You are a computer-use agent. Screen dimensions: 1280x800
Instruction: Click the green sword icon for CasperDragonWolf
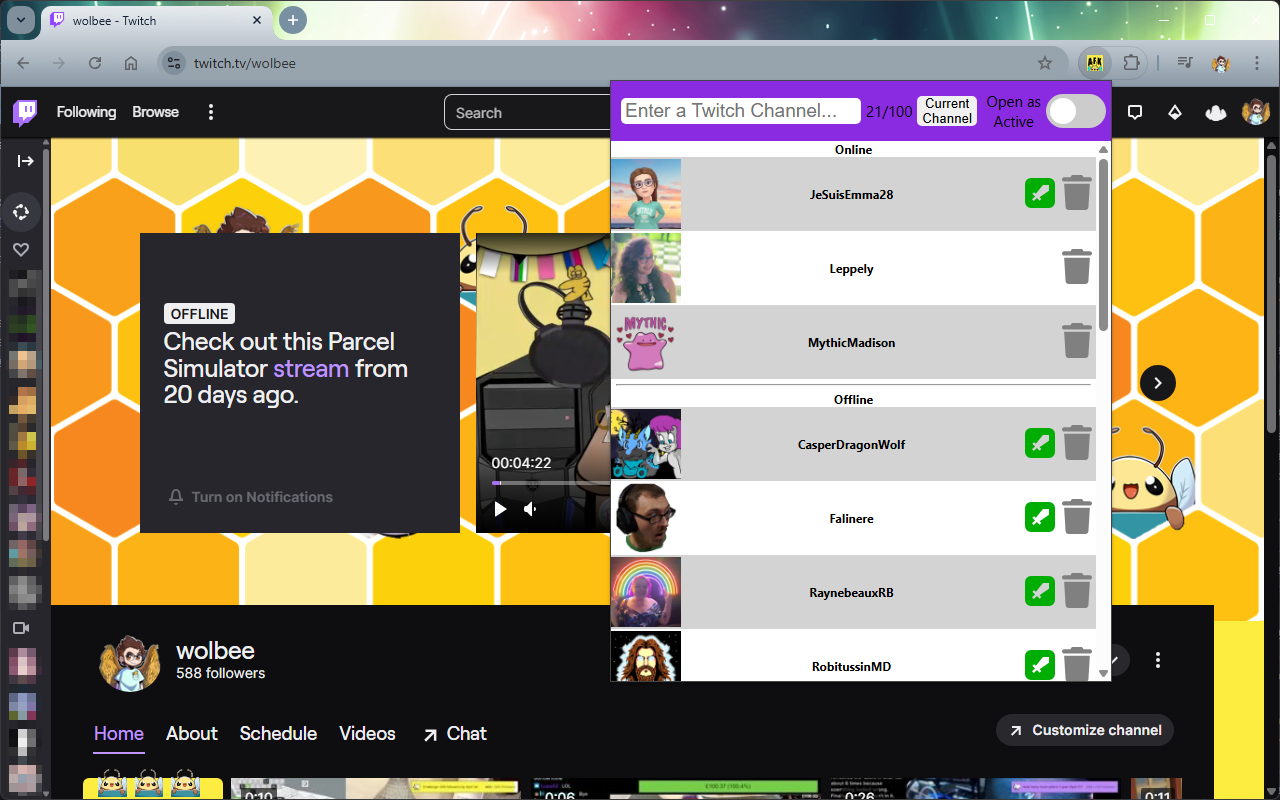(x=1040, y=444)
